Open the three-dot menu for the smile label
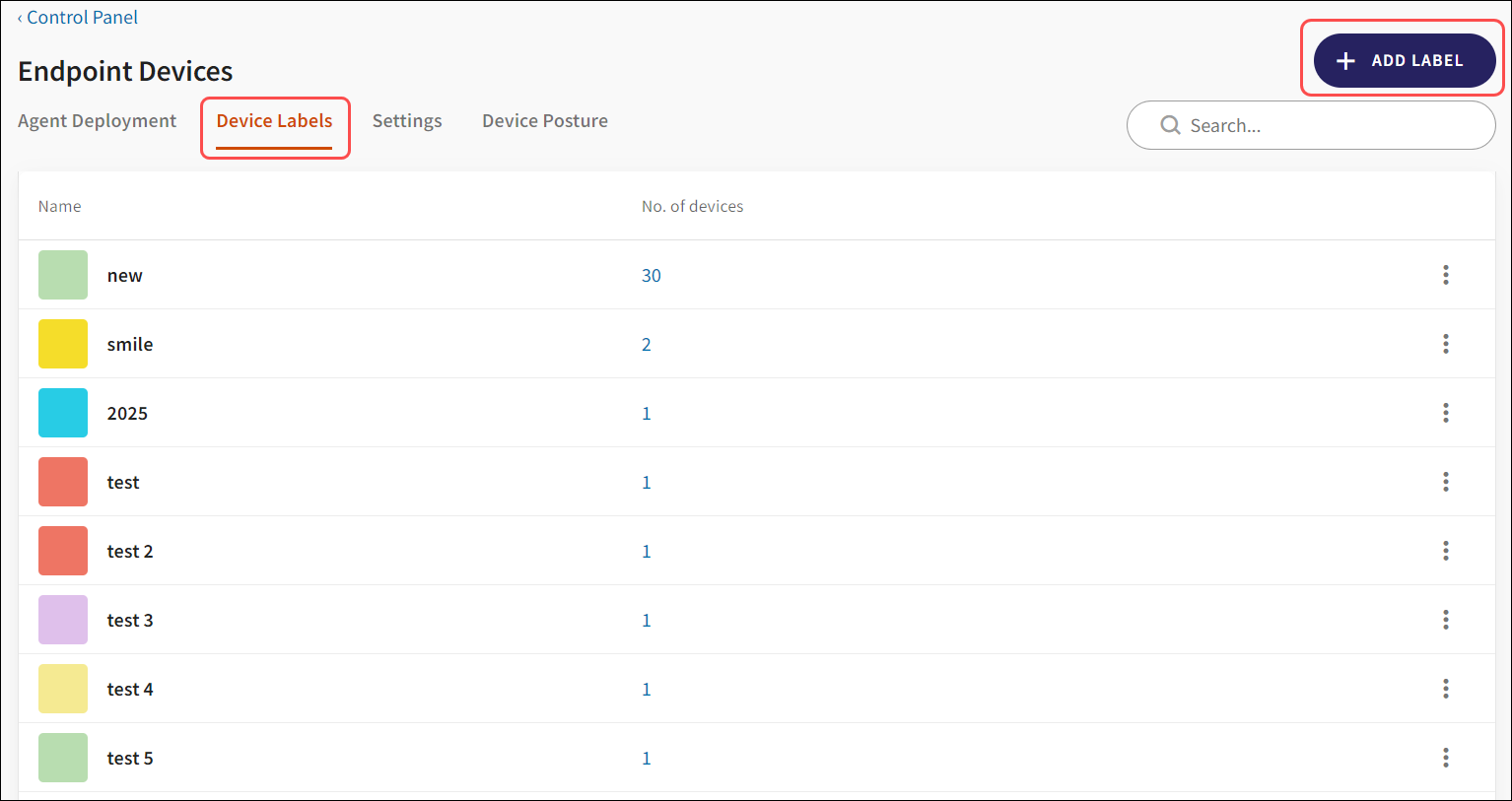 pos(1445,344)
